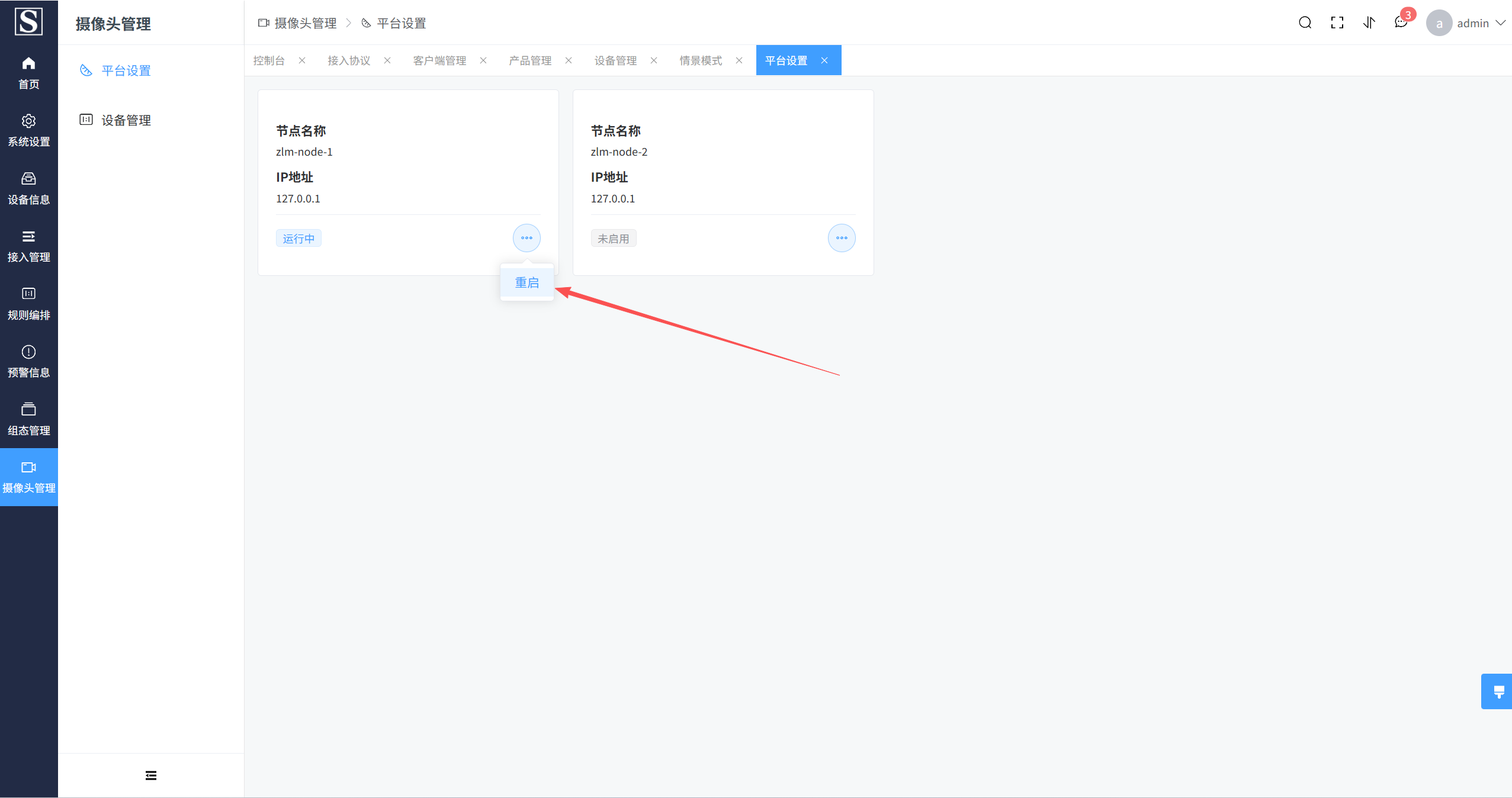
Task: Click the 运行中 status tag
Action: 298,239
